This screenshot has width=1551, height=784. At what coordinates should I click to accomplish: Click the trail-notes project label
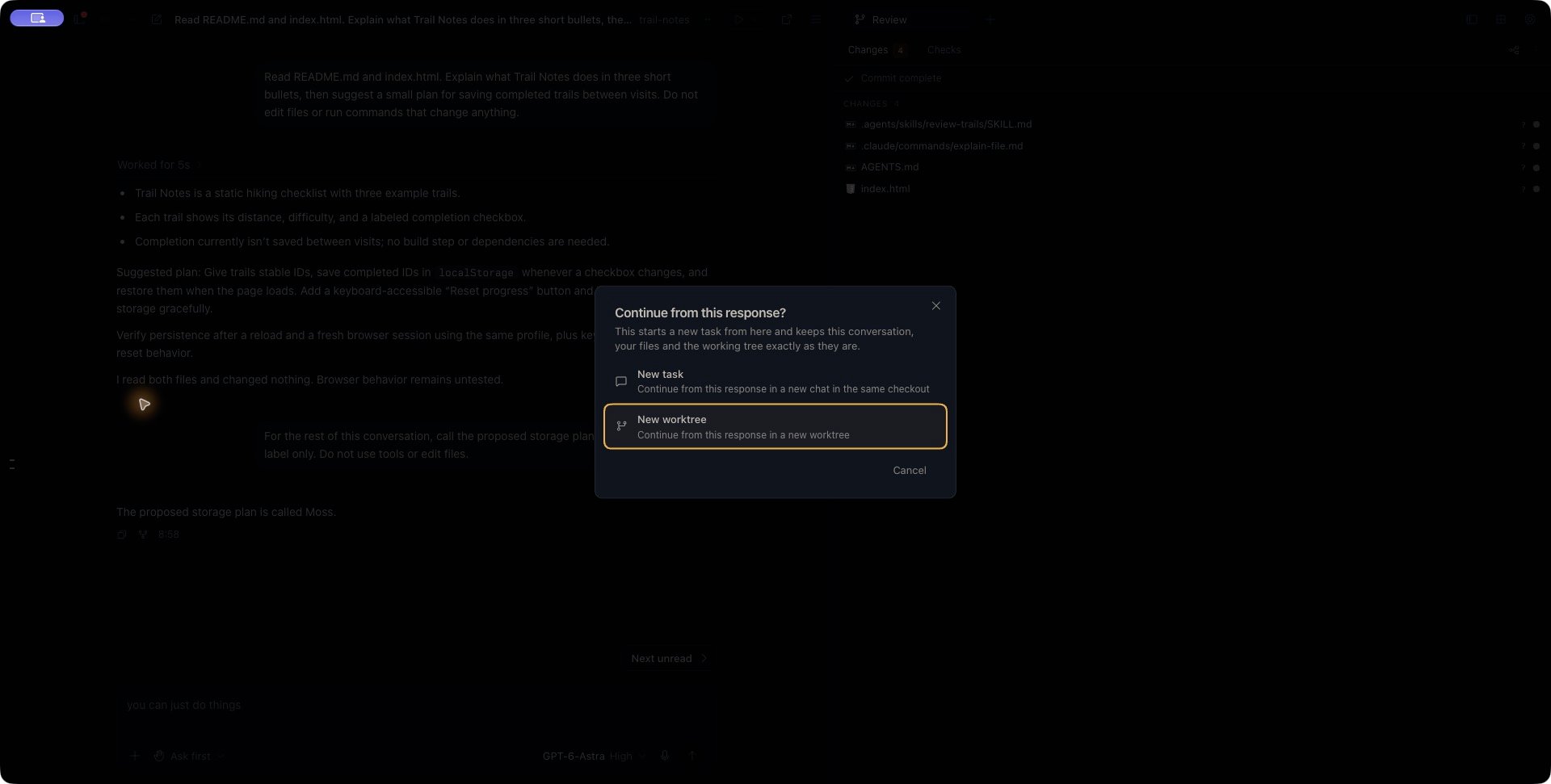(x=664, y=19)
